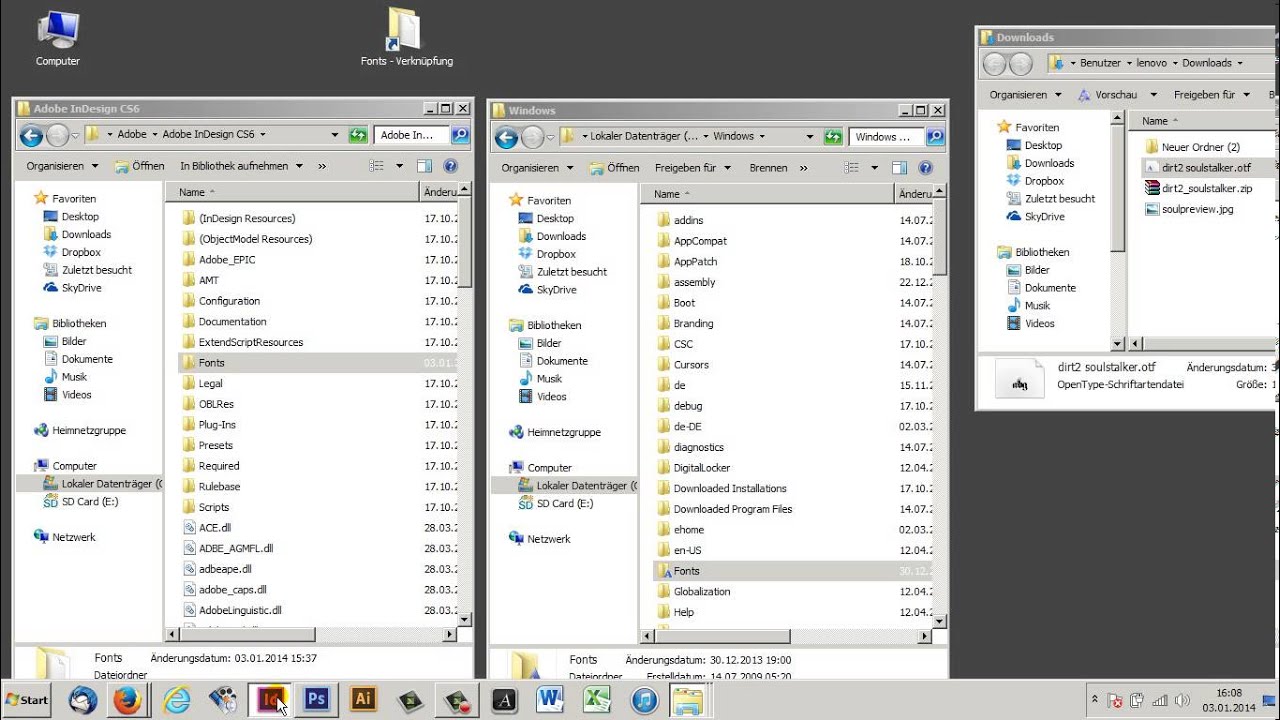Screen dimensions: 1280x720
Task: Click search magnifier in Adobe InDesign CS6 window
Action: point(460,135)
